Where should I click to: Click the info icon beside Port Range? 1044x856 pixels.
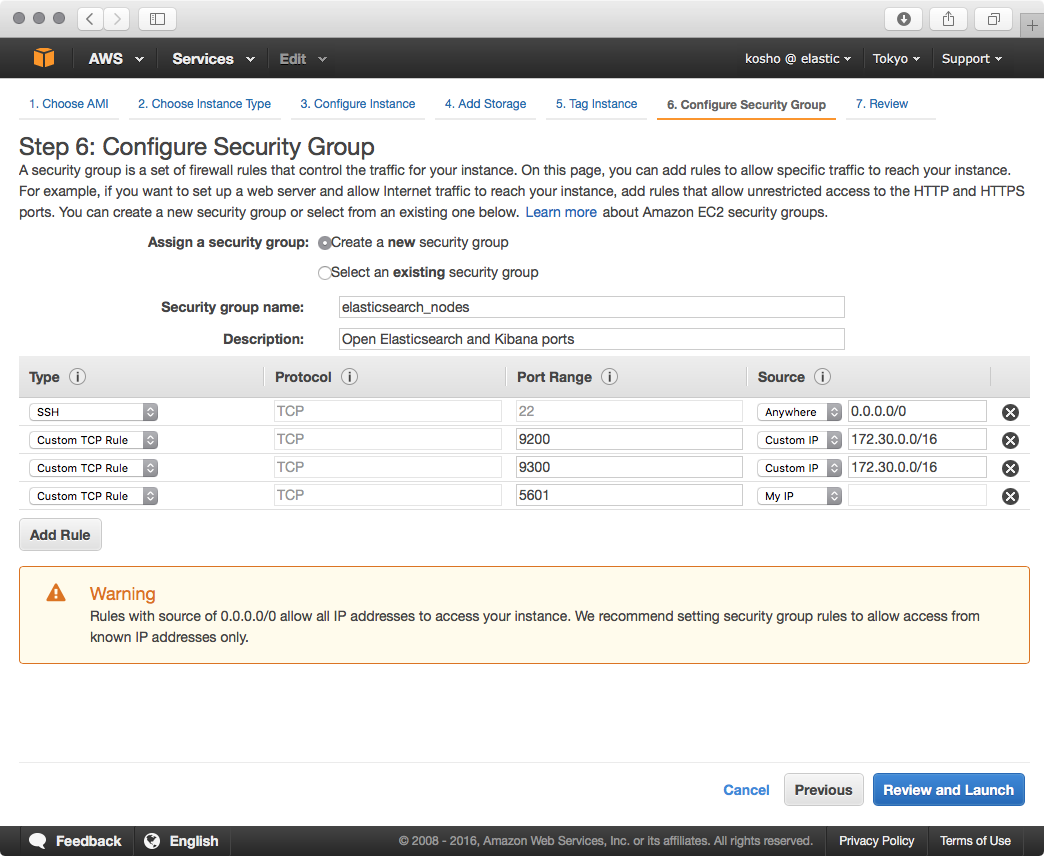pos(609,377)
